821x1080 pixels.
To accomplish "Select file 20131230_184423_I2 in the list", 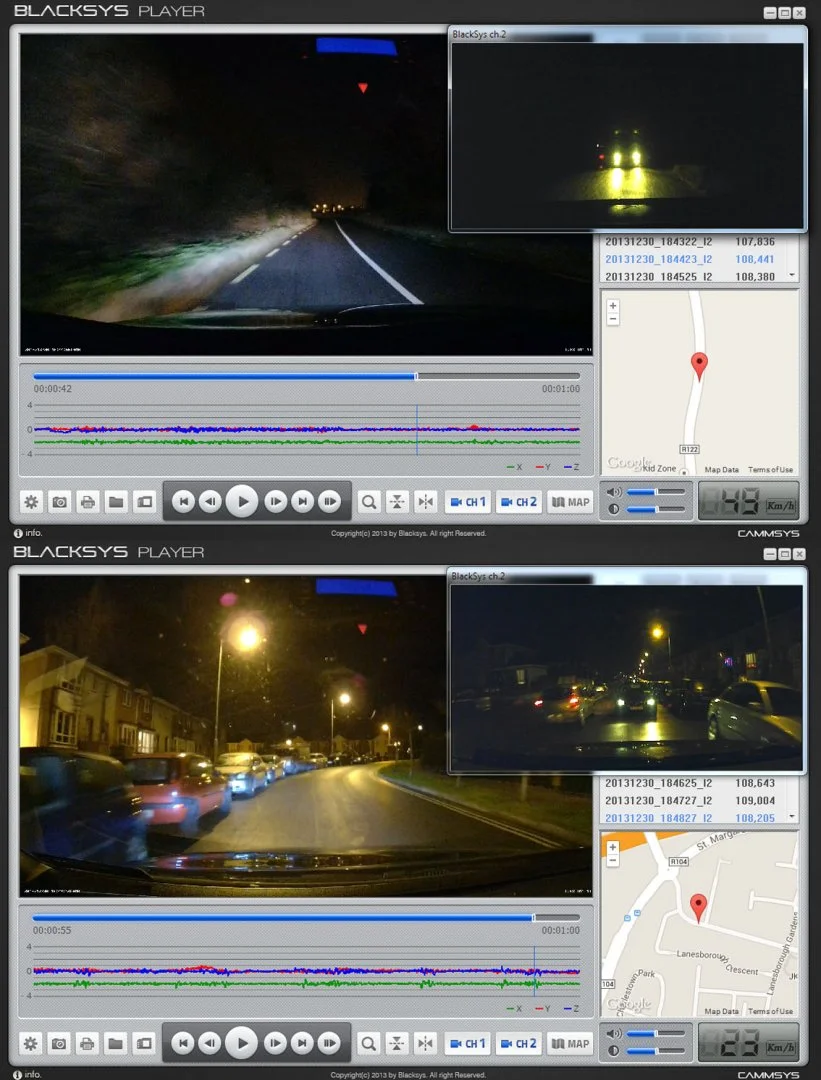I will click(x=690, y=259).
